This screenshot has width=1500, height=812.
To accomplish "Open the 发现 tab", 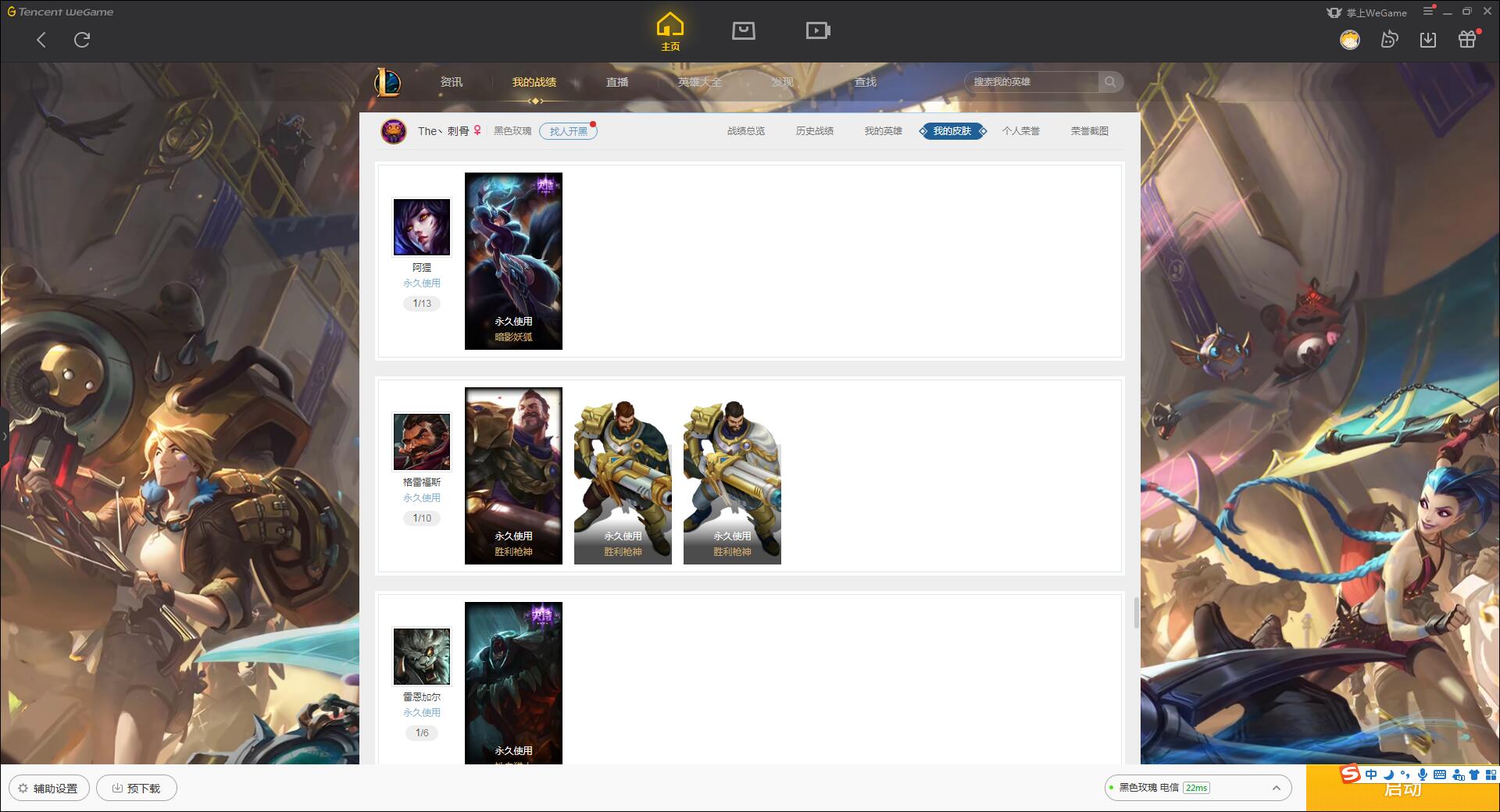I will click(x=783, y=82).
